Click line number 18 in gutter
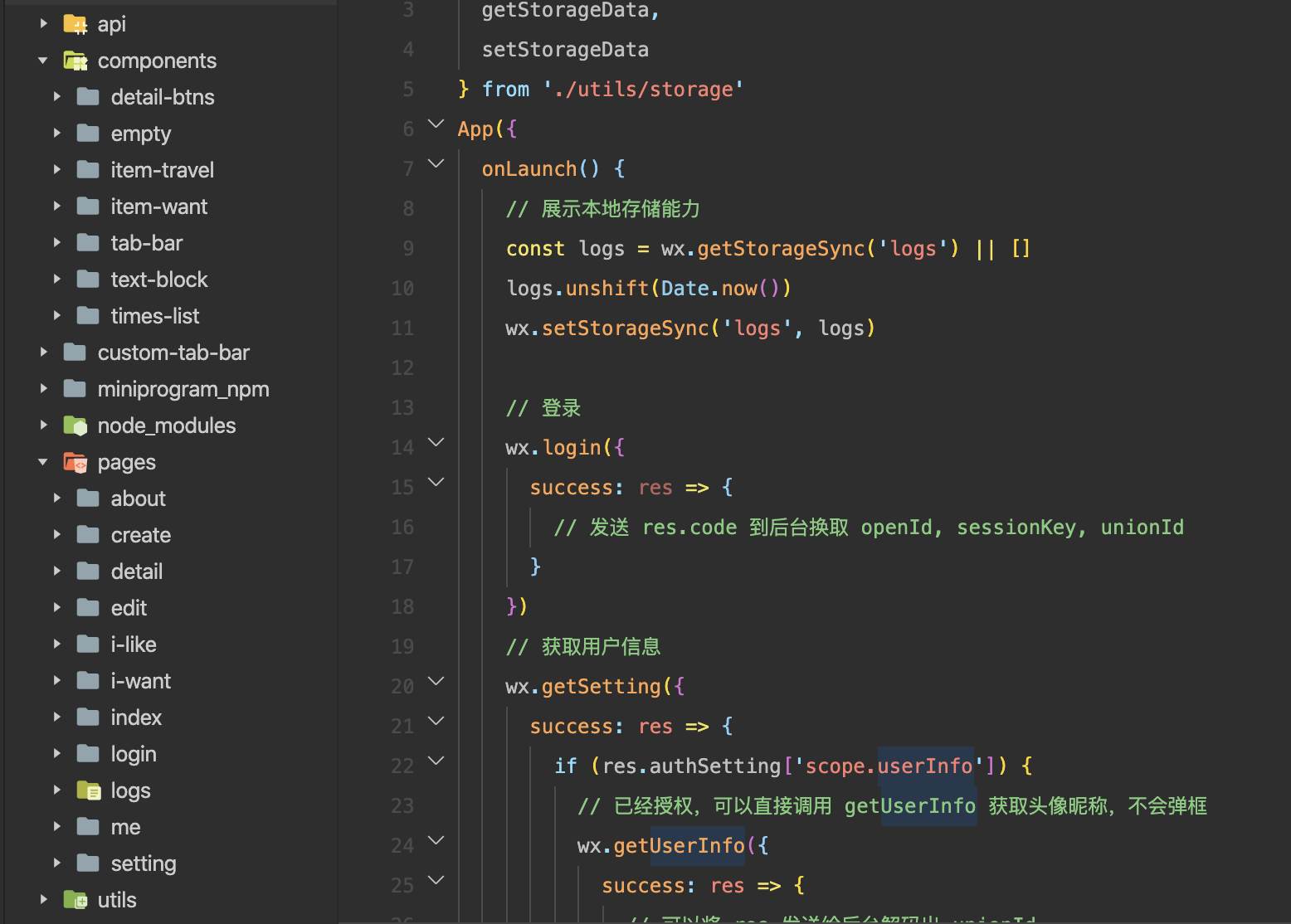1291x924 pixels. [402, 606]
